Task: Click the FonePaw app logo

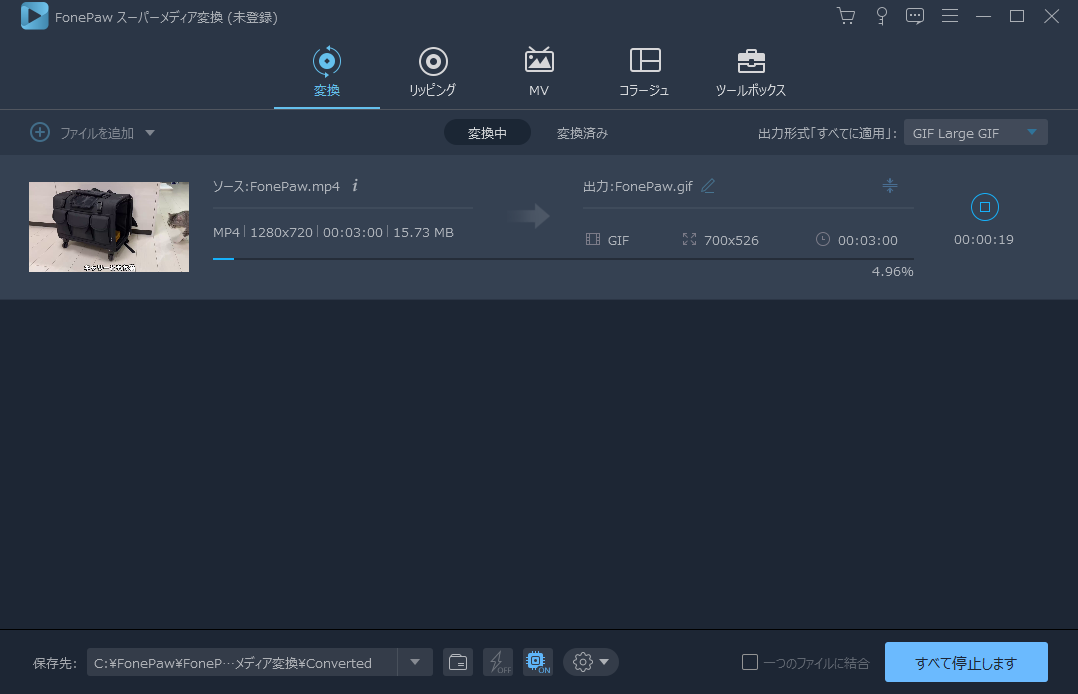Action: click(34, 16)
